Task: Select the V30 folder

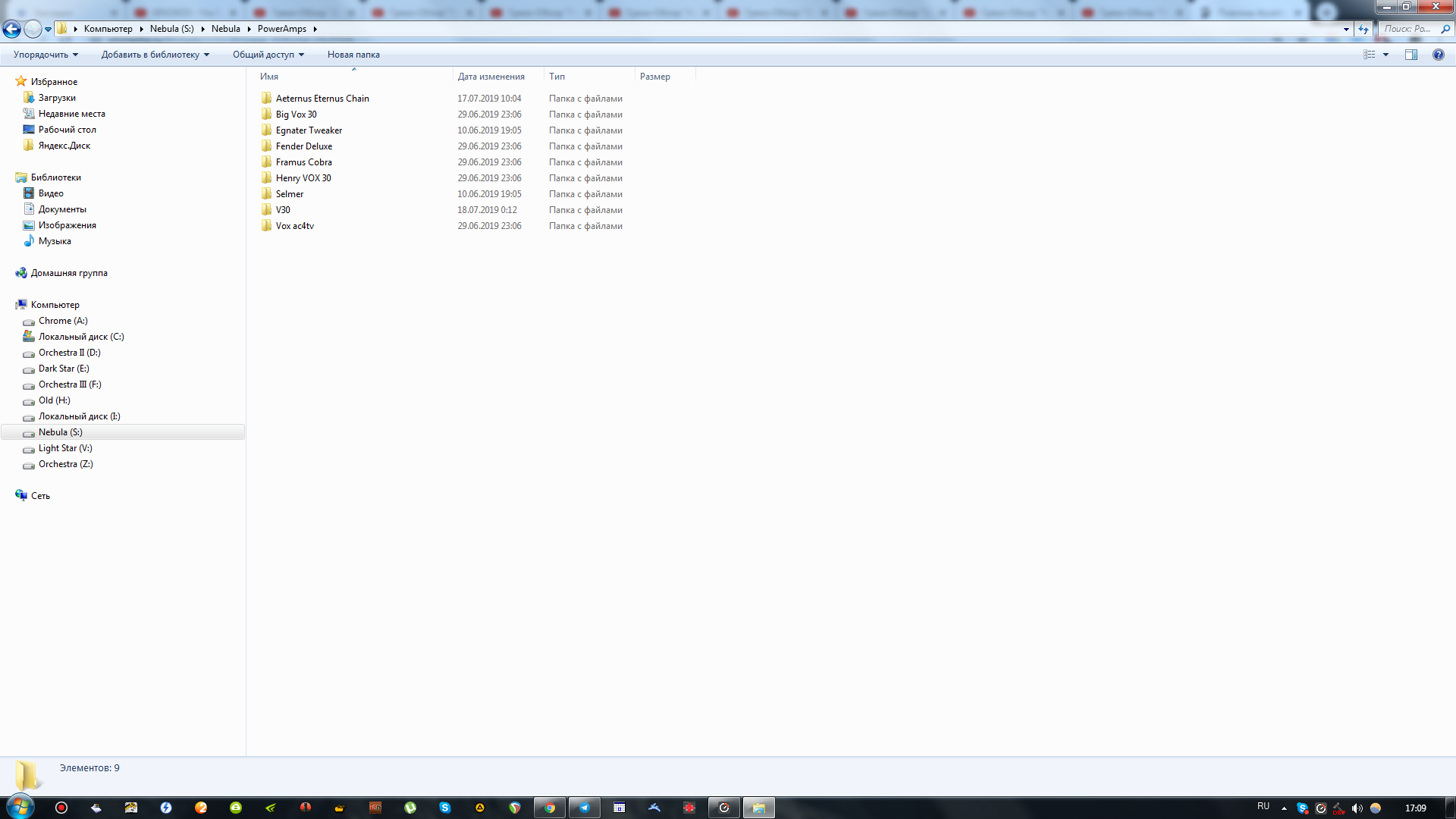Action: [283, 210]
